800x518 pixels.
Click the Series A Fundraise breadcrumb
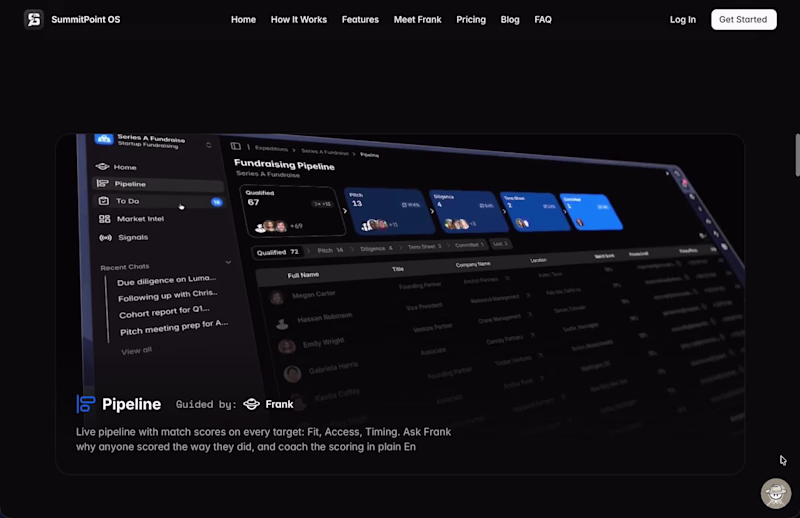click(x=324, y=152)
